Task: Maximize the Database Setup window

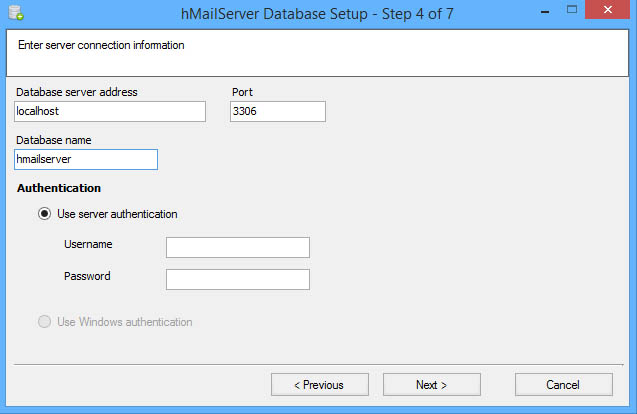Action: 572,10
